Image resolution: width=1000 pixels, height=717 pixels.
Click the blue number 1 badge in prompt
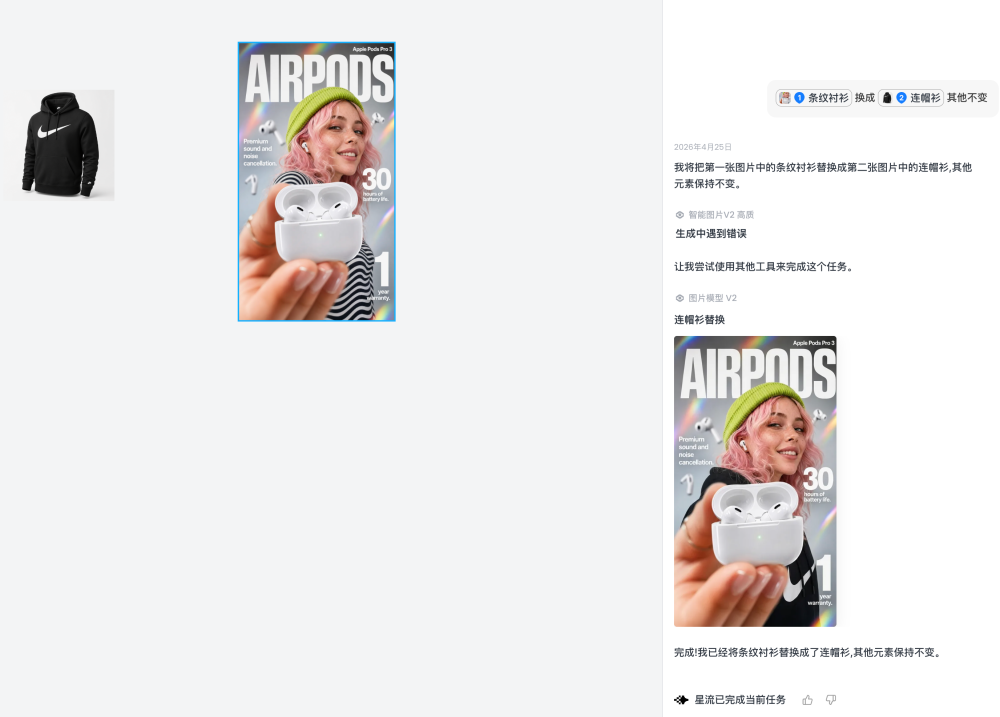pos(799,98)
